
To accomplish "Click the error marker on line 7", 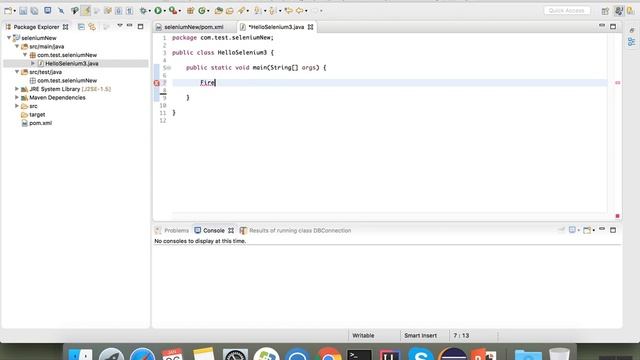I will click(x=157, y=83).
